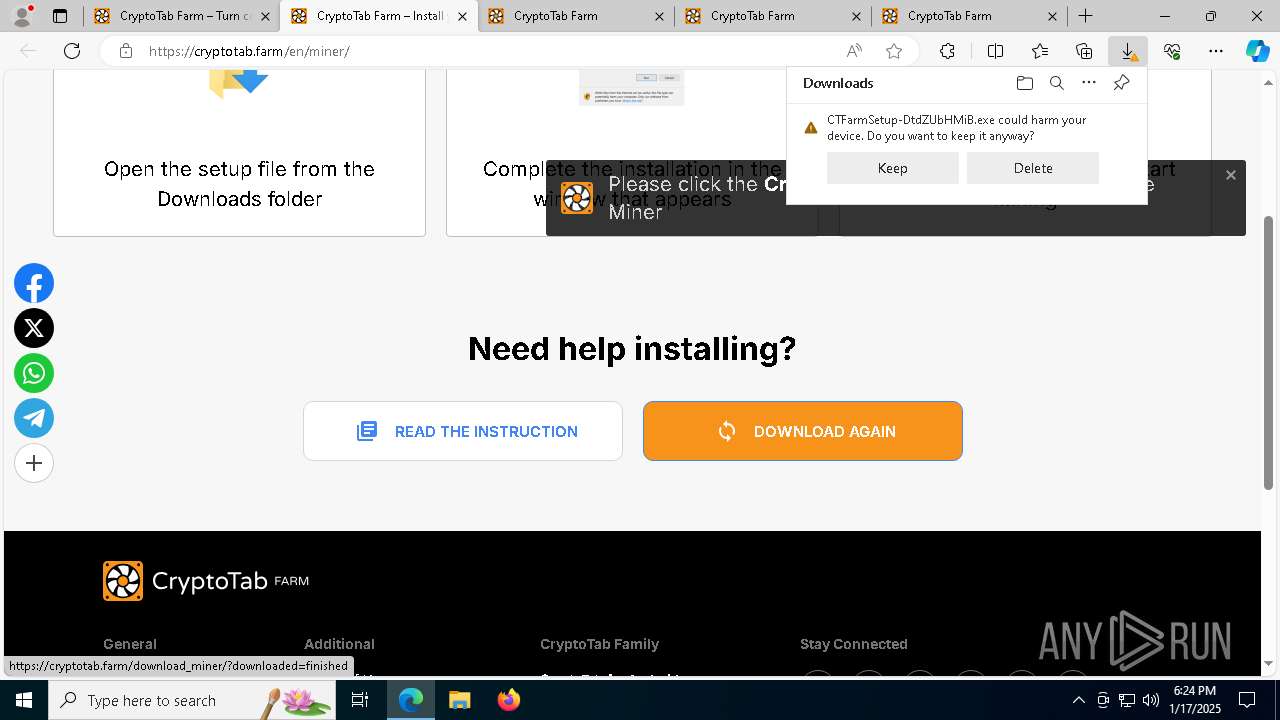
Task: Close the CryptoTab Miner notification banner
Action: coord(1231,175)
